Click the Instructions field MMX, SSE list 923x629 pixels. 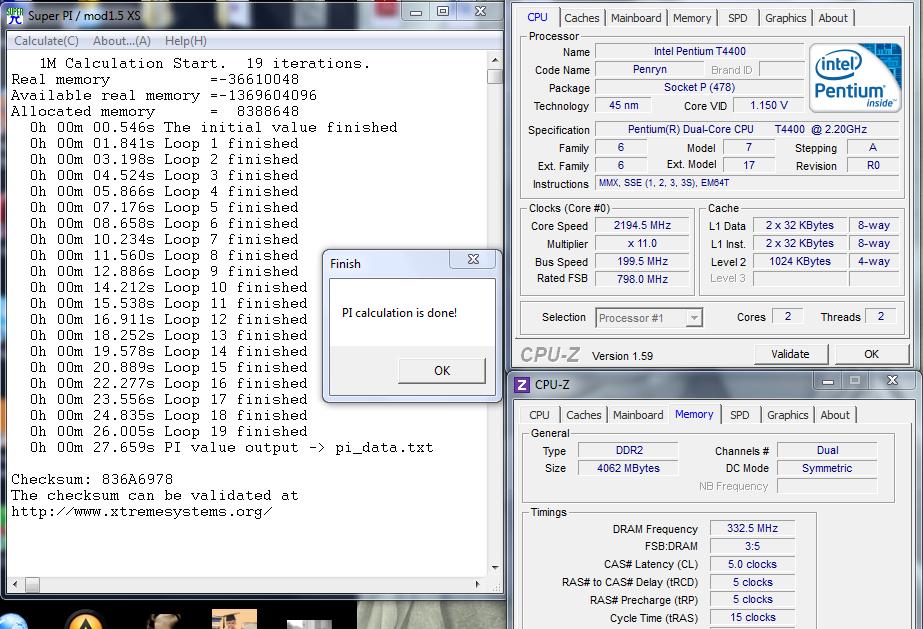[747, 183]
